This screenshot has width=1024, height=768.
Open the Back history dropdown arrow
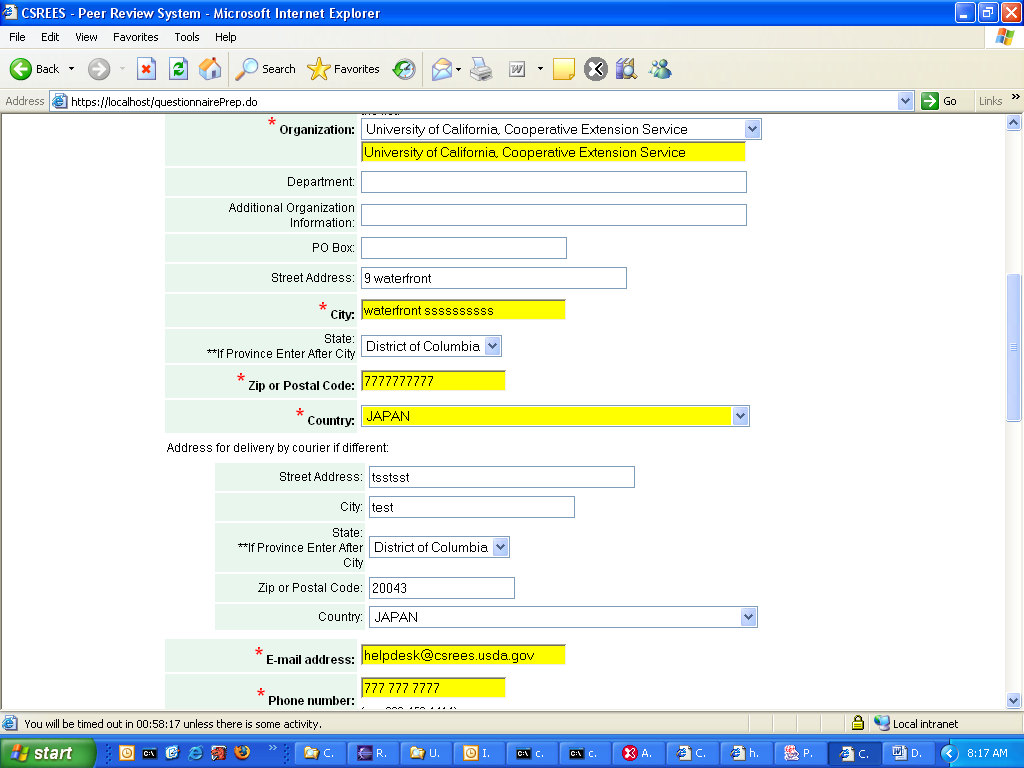pyautogui.click(x=71, y=69)
